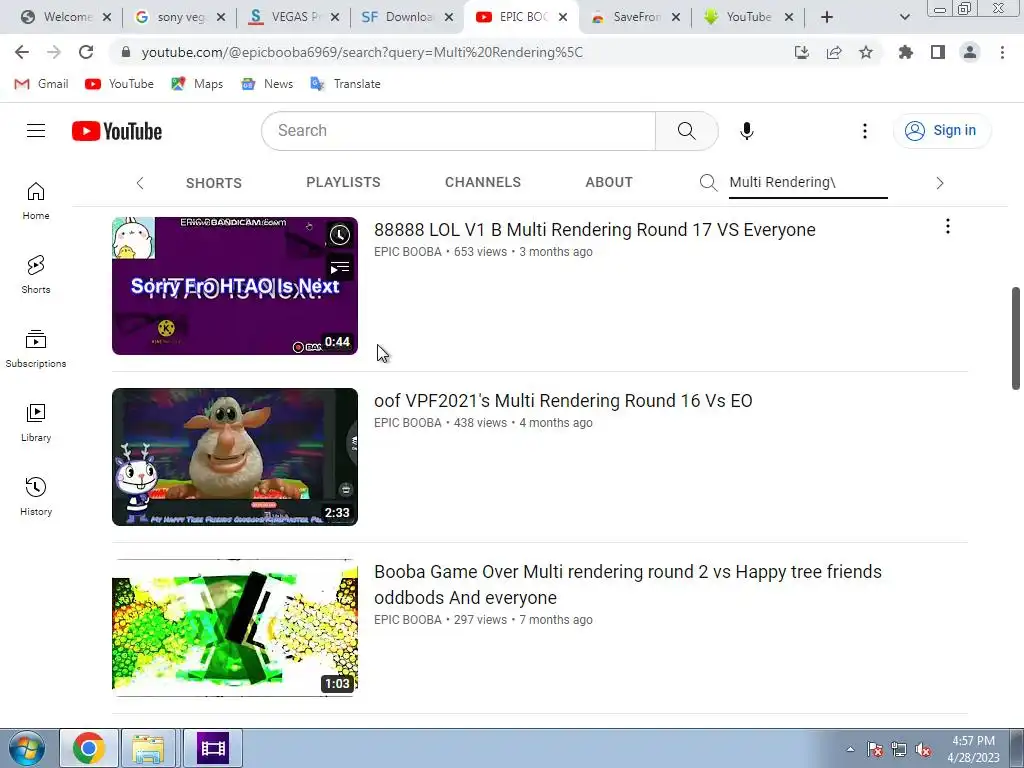1024x768 pixels.
Task: Show hidden tray icons arrow
Action: tap(850, 750)
